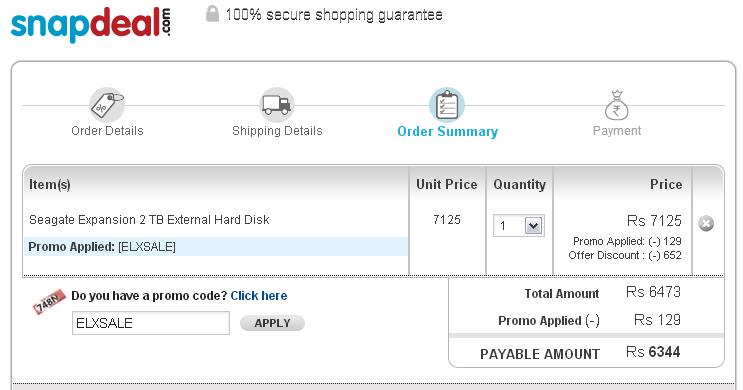Open the Payment step label
Image resolution: width=743 pixels, height=390 pixels.
[x=617, y=131]
